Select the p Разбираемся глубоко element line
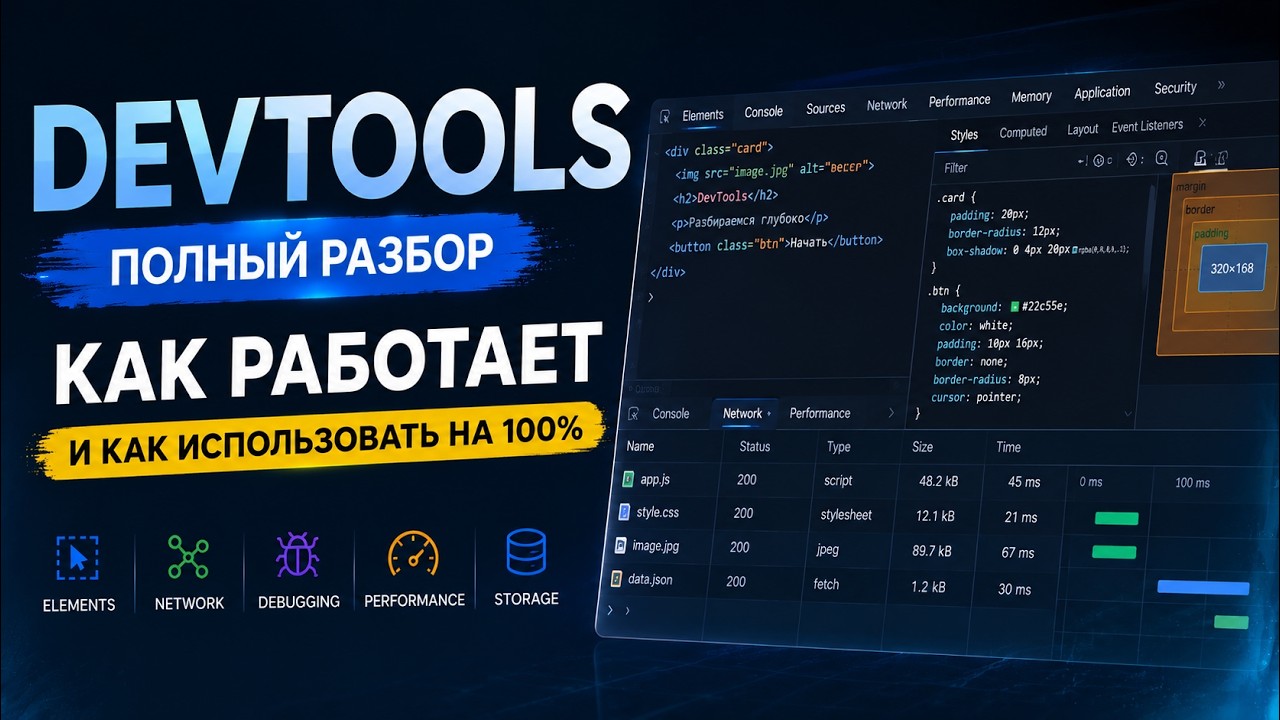This screenshot has height=720, width=1280. point(749,219)
